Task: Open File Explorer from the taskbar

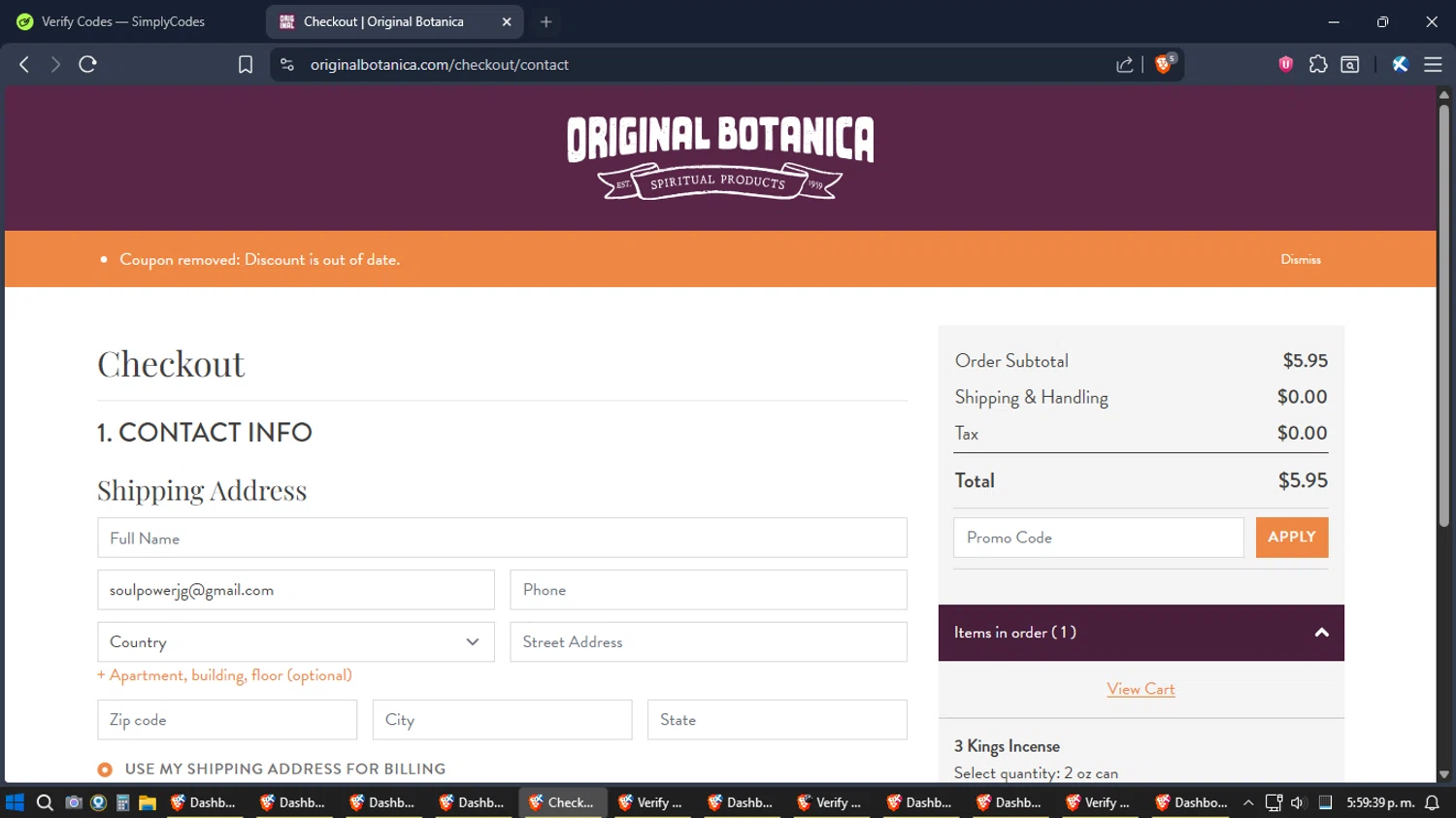Action: [x=148, y=802]
